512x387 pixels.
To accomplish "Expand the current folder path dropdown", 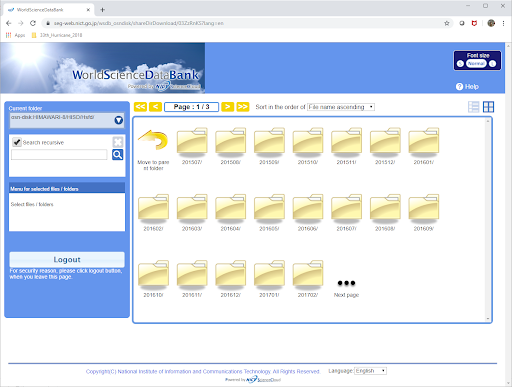I will pyautogui.click(x=118, y=120).
